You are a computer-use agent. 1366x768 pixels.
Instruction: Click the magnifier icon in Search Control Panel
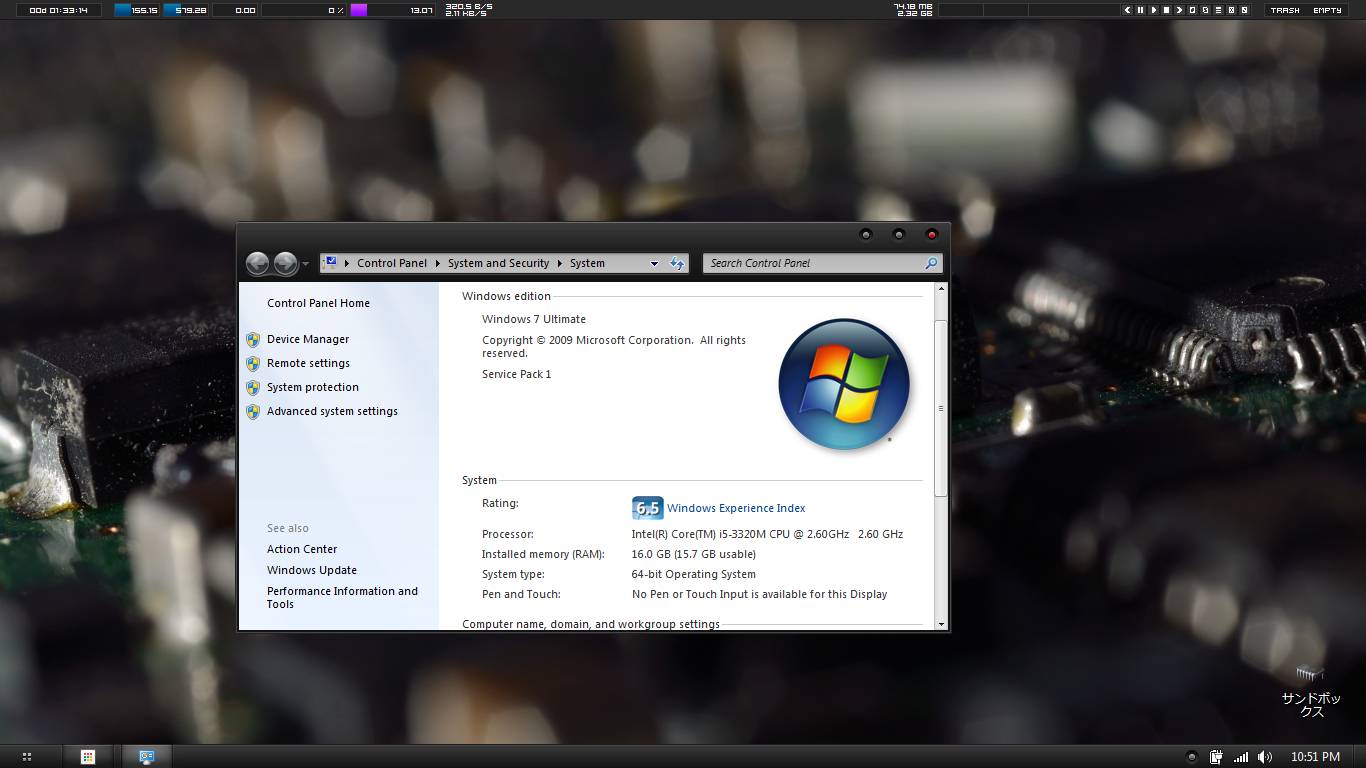(931, 263)
